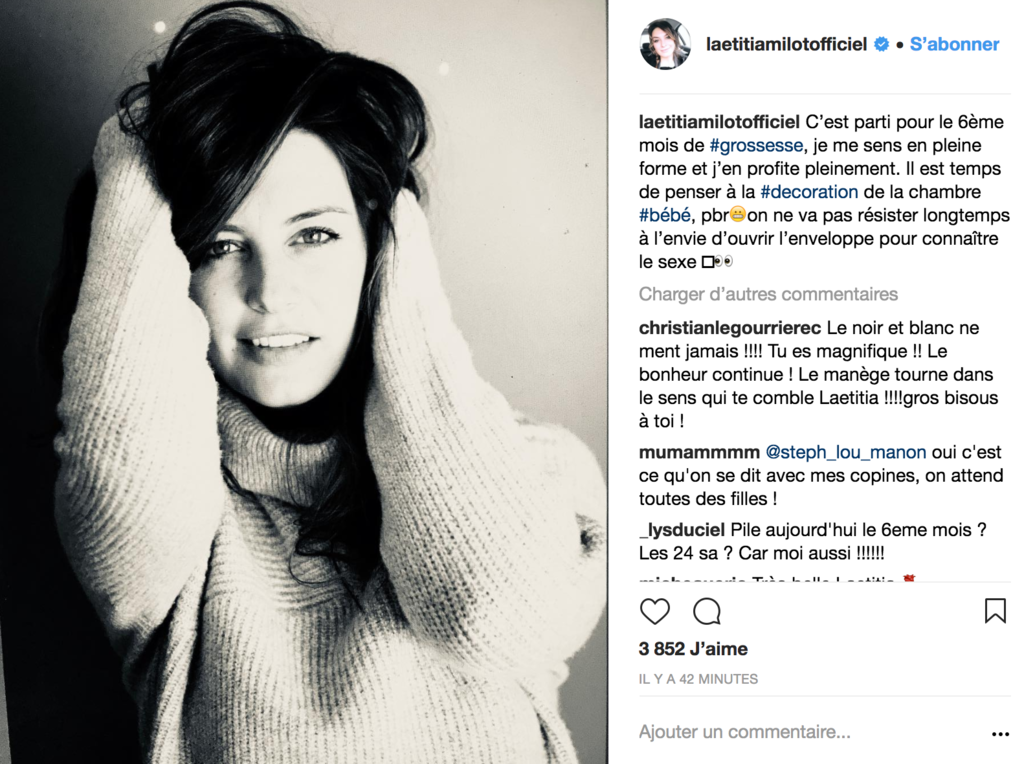The image size is (1024, 764).
Task: Expand Charger d'autres commentaires
Action: pyautogui.click(x=768, y=294)
